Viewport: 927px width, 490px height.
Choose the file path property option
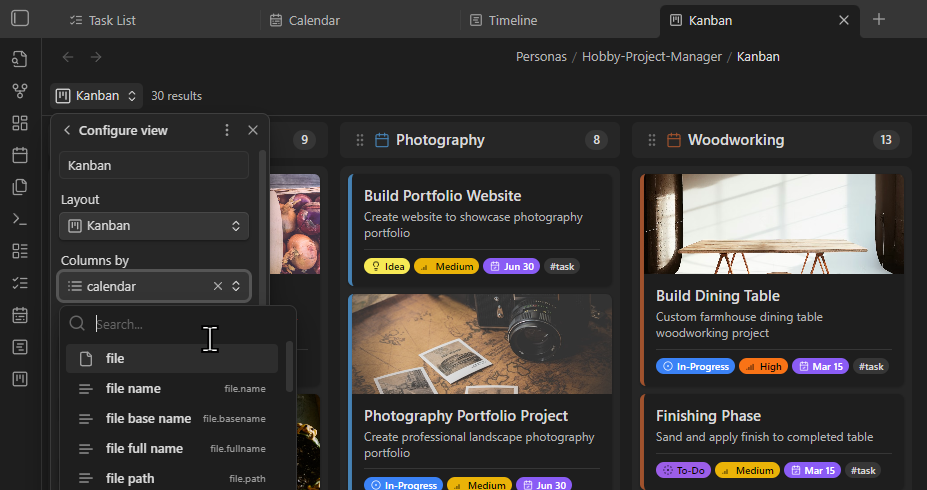click(x=130, y=478)
